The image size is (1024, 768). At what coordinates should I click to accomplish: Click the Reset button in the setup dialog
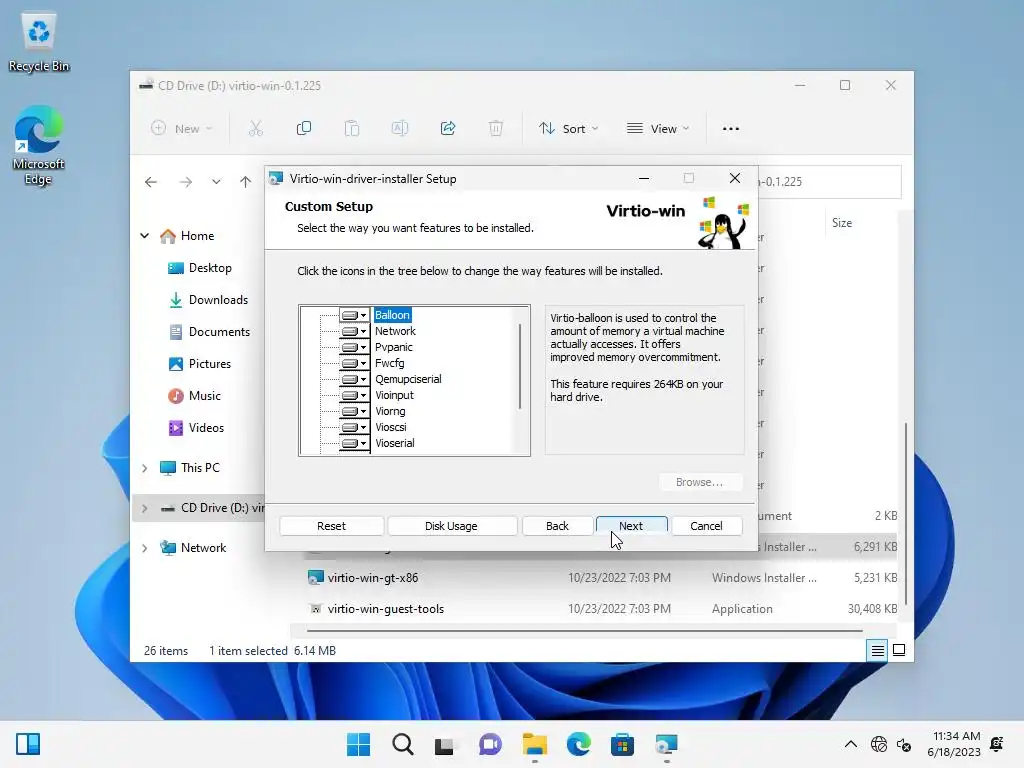pyautogui.click(x=331, y=526)
